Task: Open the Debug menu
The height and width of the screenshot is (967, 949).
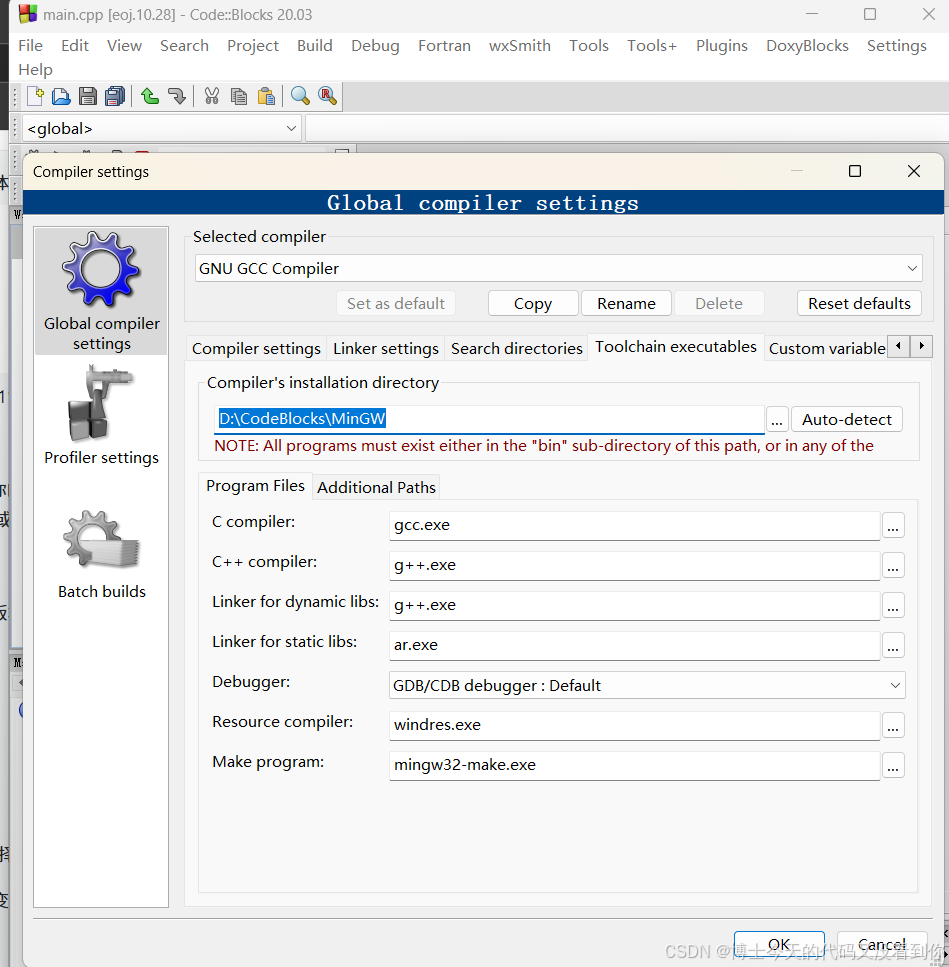Action: click(375, 46)
